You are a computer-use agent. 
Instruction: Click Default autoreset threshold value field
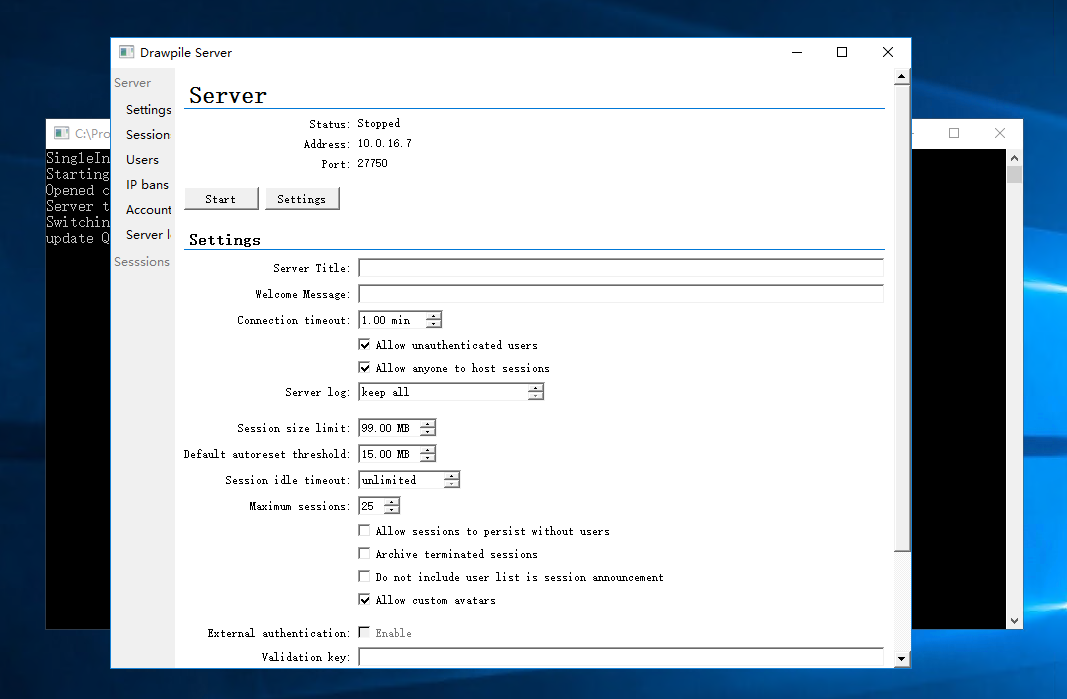[389, 454]
